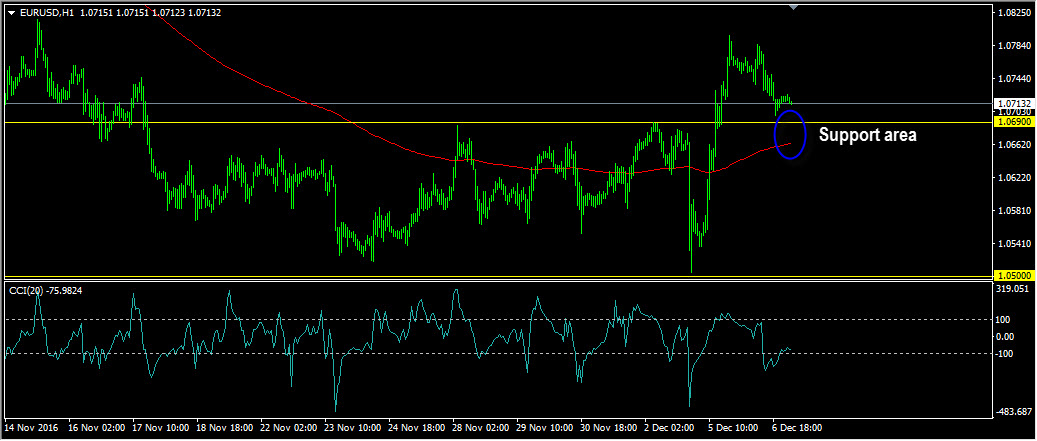Click the 1.06900 yellow price tag
Image resolution: width=1037 pixels, height=441 pixels.
pos(1014,122)
